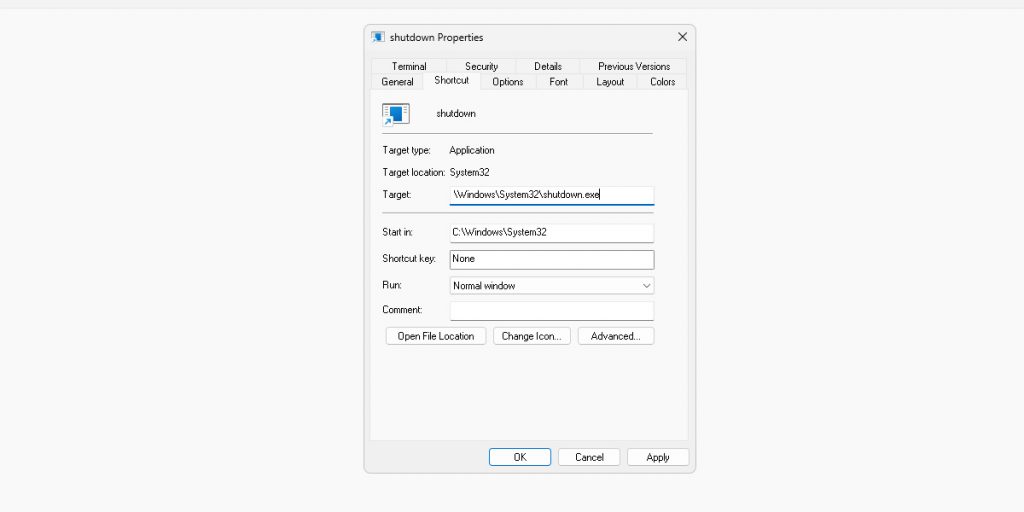Image resolution: width=1024 pixels, height=512 pixels.
Task: Open the Layout tab
Action: (x=610, y=82)
